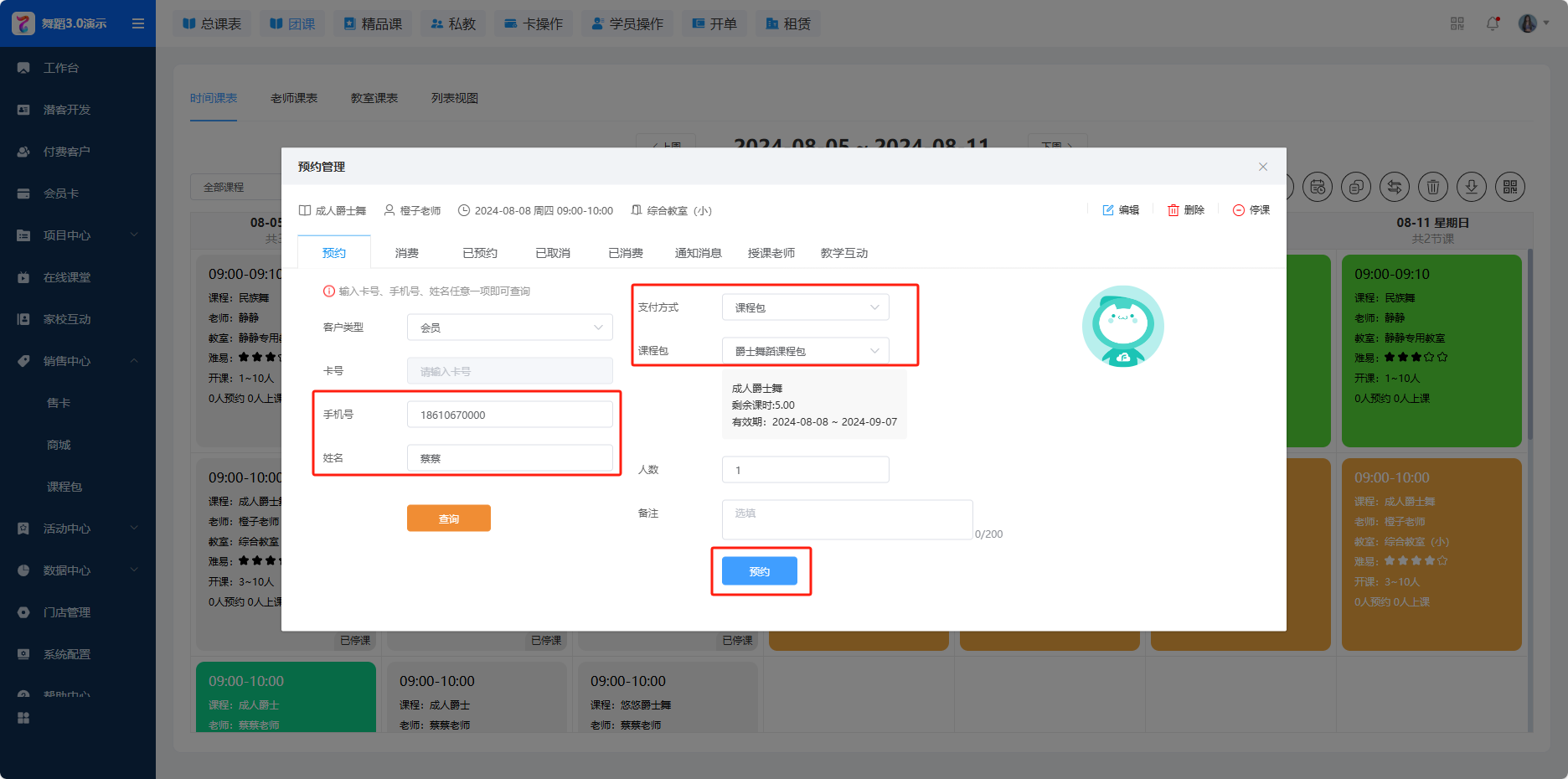Switch to the 通知消息 tab
1568x779 pixels.
698,253
